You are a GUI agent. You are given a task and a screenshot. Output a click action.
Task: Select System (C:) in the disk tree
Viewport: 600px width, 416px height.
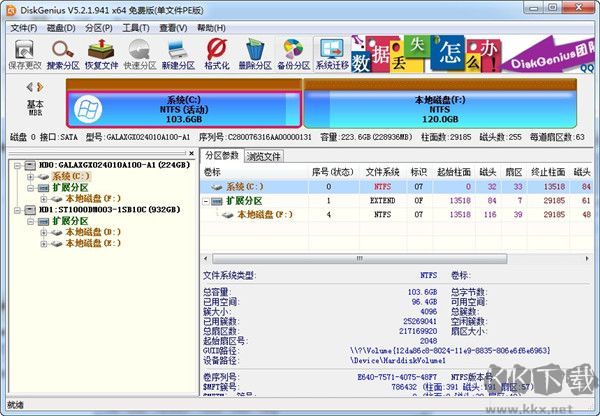pyautogui.click(x=71, y=176)
